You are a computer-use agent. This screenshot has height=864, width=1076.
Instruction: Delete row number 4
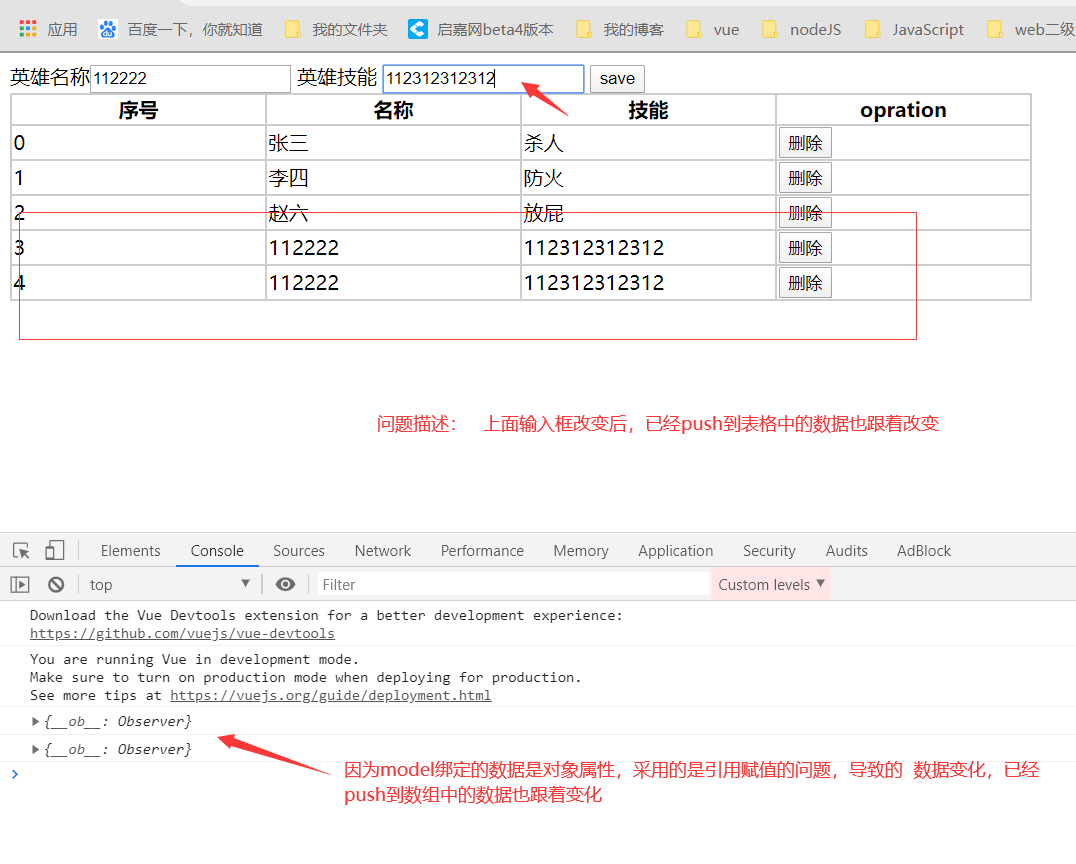805,283
